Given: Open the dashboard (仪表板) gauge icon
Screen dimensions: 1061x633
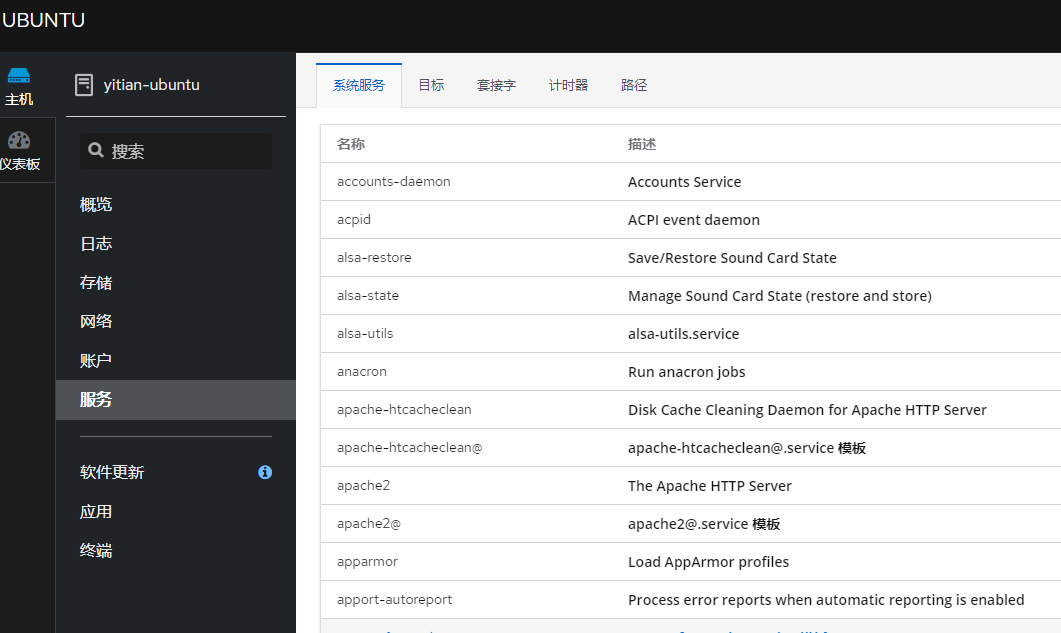Looking at the screenshot, I should pos(19,140).
